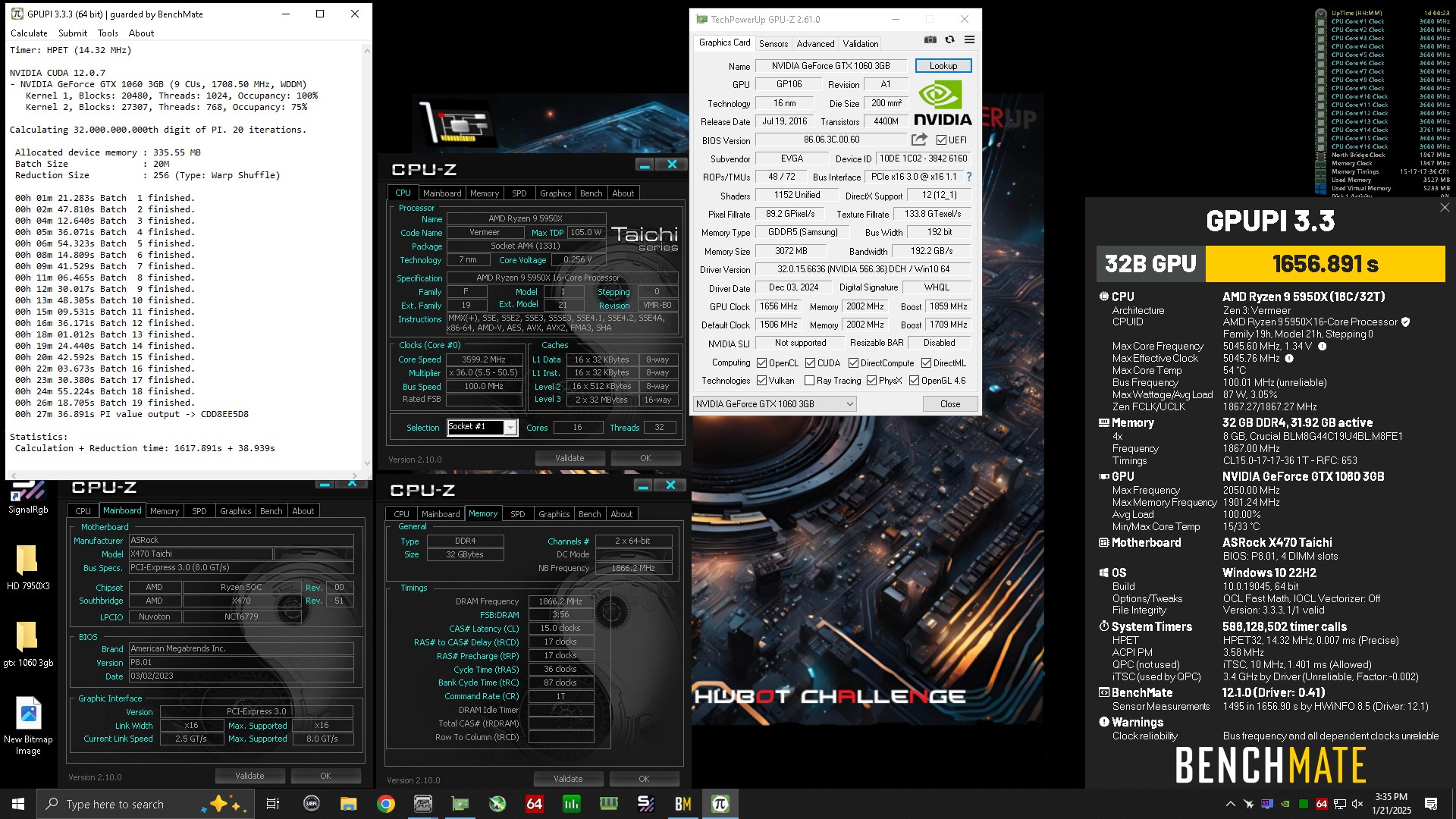The width and height of the screenshot is (1456, 819).
Task: Open the SignalRGB taskbar icon
Action: click(645, 804)
